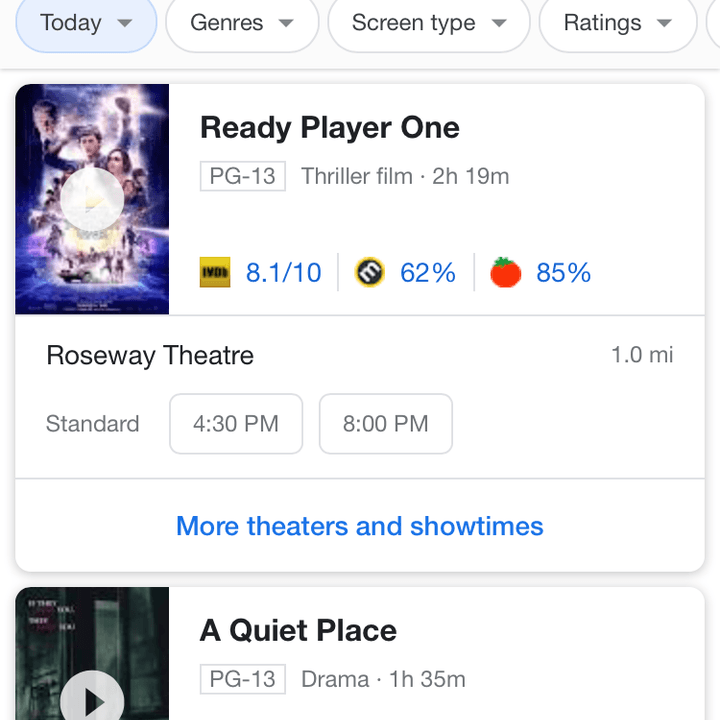
Task: Click the Roseway Theatre name
Action: 150,356
